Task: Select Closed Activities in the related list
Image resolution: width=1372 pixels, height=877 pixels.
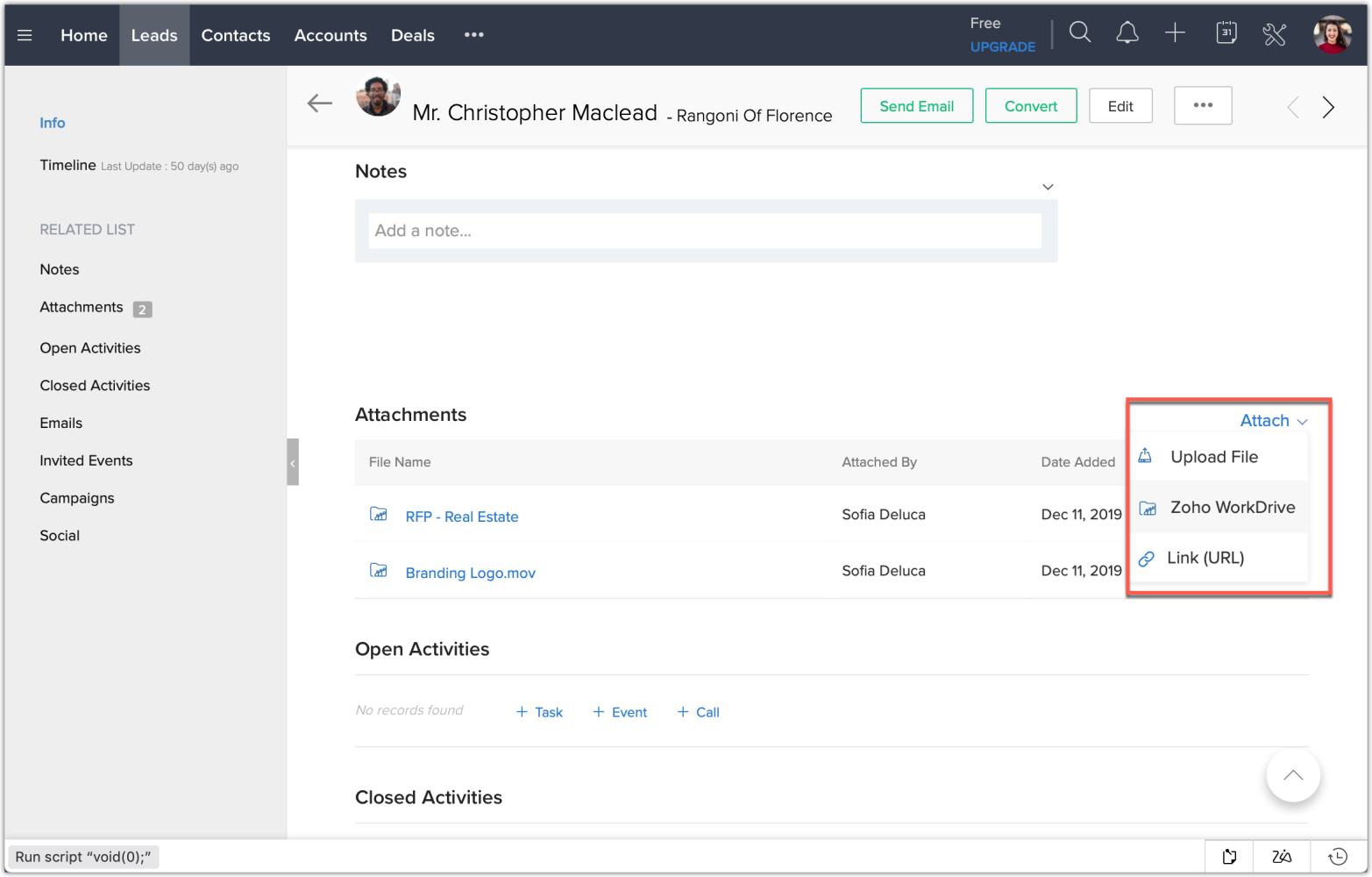Action: click(95, 385)
